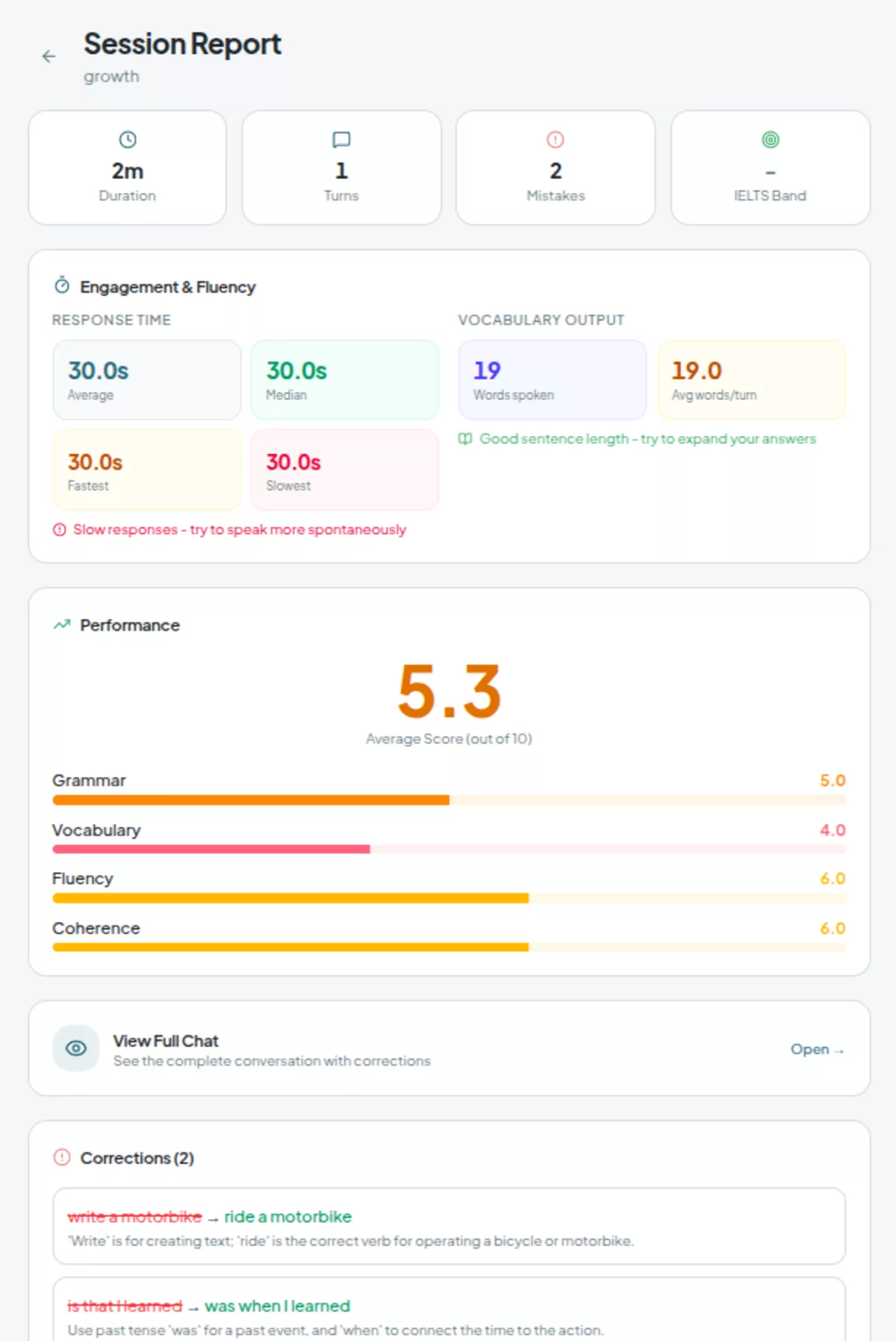The height and width of the screenshot is (1341, 896).
Task: Click the VOCABULARY OUTPUT section label
Action: tap(541, 320)
